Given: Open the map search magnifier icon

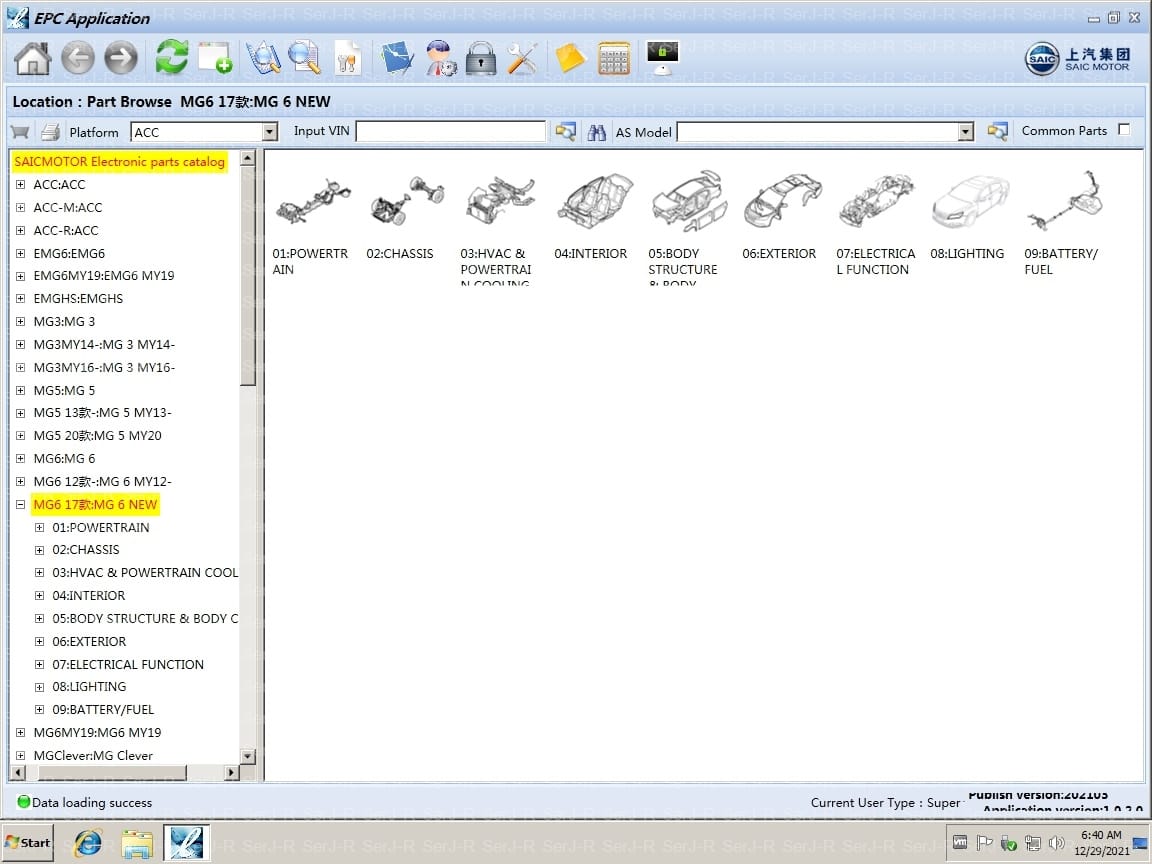Looking at the screenshot, I should point(263,58).
